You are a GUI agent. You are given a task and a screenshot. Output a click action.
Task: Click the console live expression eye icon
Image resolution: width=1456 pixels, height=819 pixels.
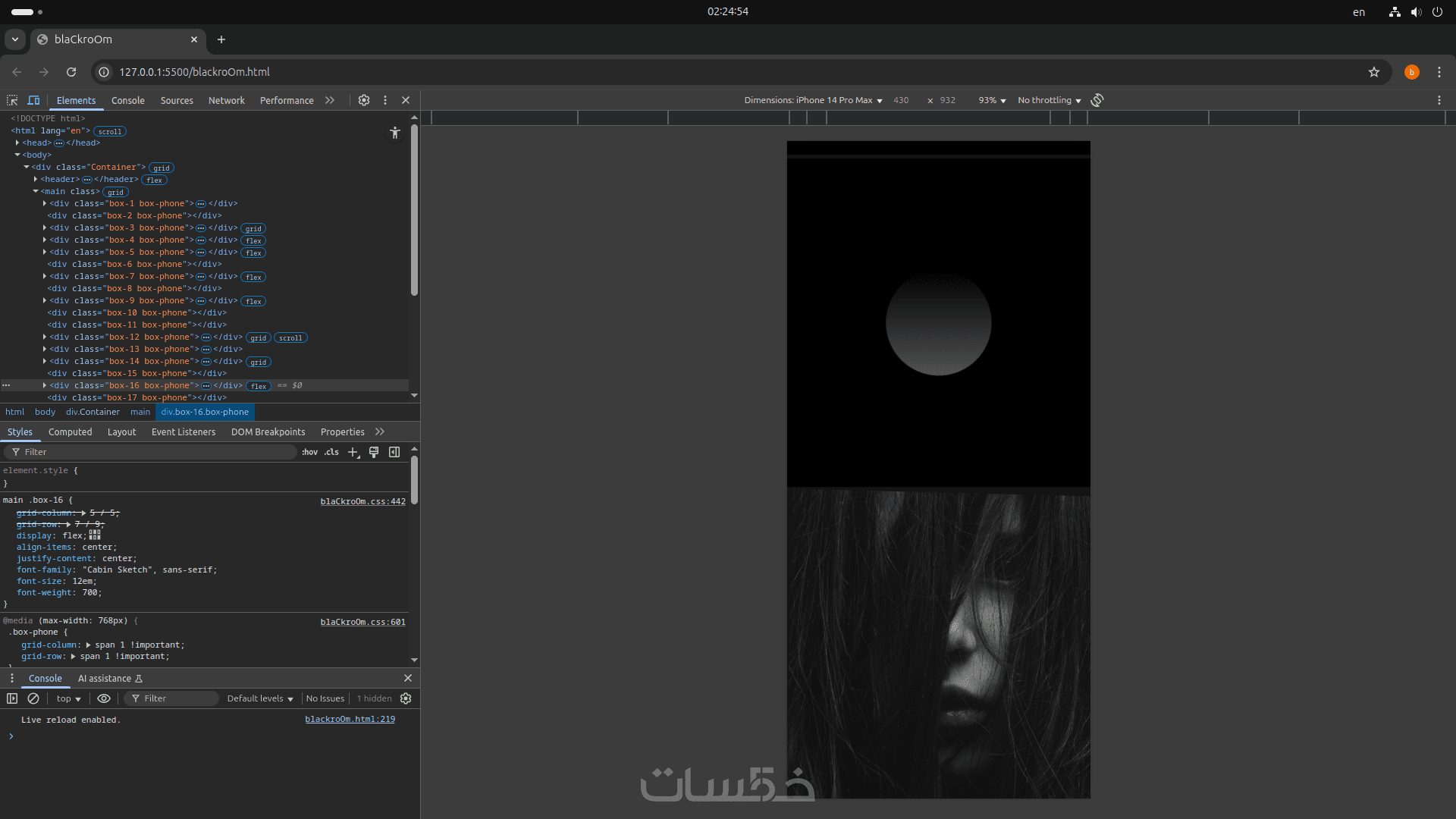[104, 698]
